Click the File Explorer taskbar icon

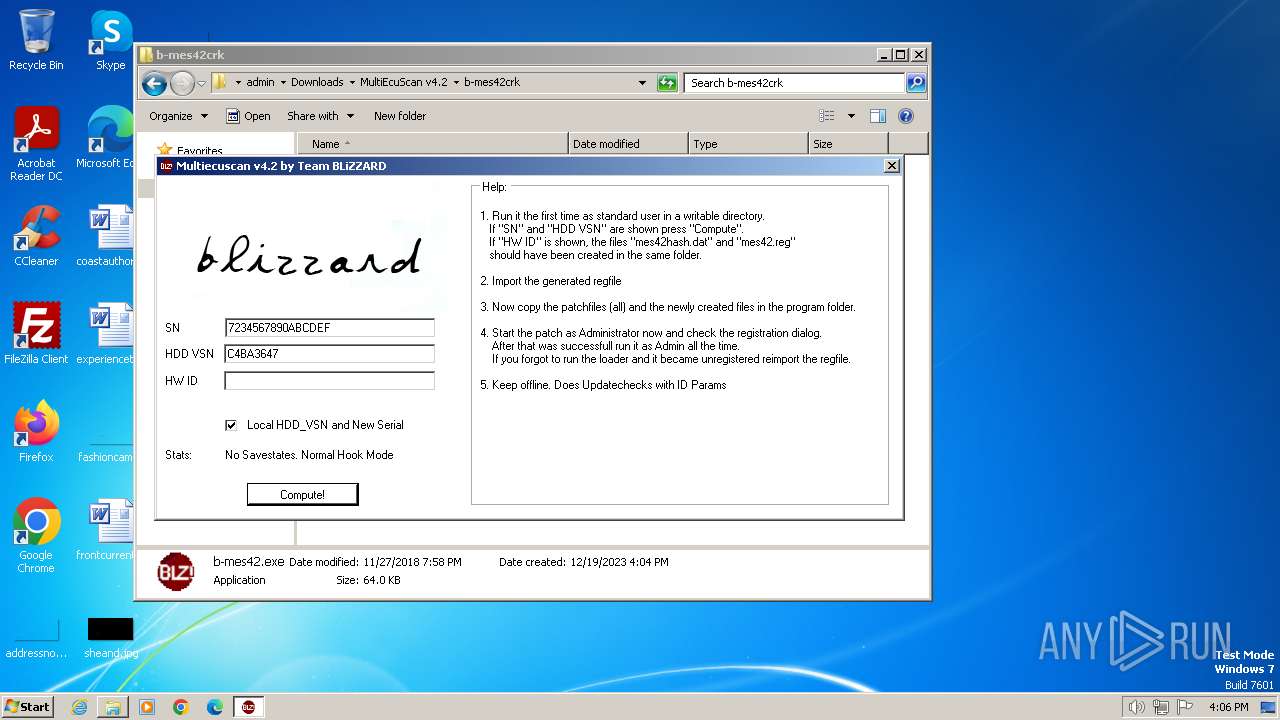[113, 707]
